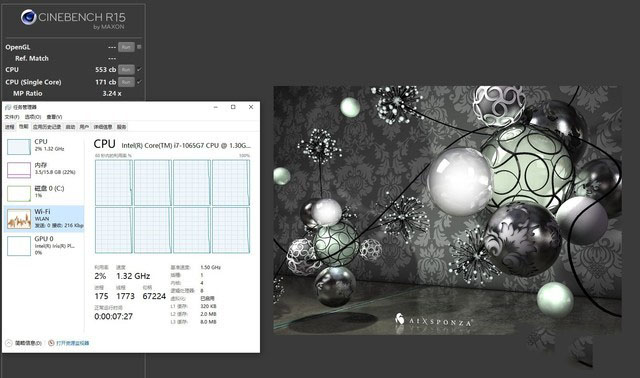Switch to the 服务 (Services) tab
The image size is (640, 378).
coord(122,127)
